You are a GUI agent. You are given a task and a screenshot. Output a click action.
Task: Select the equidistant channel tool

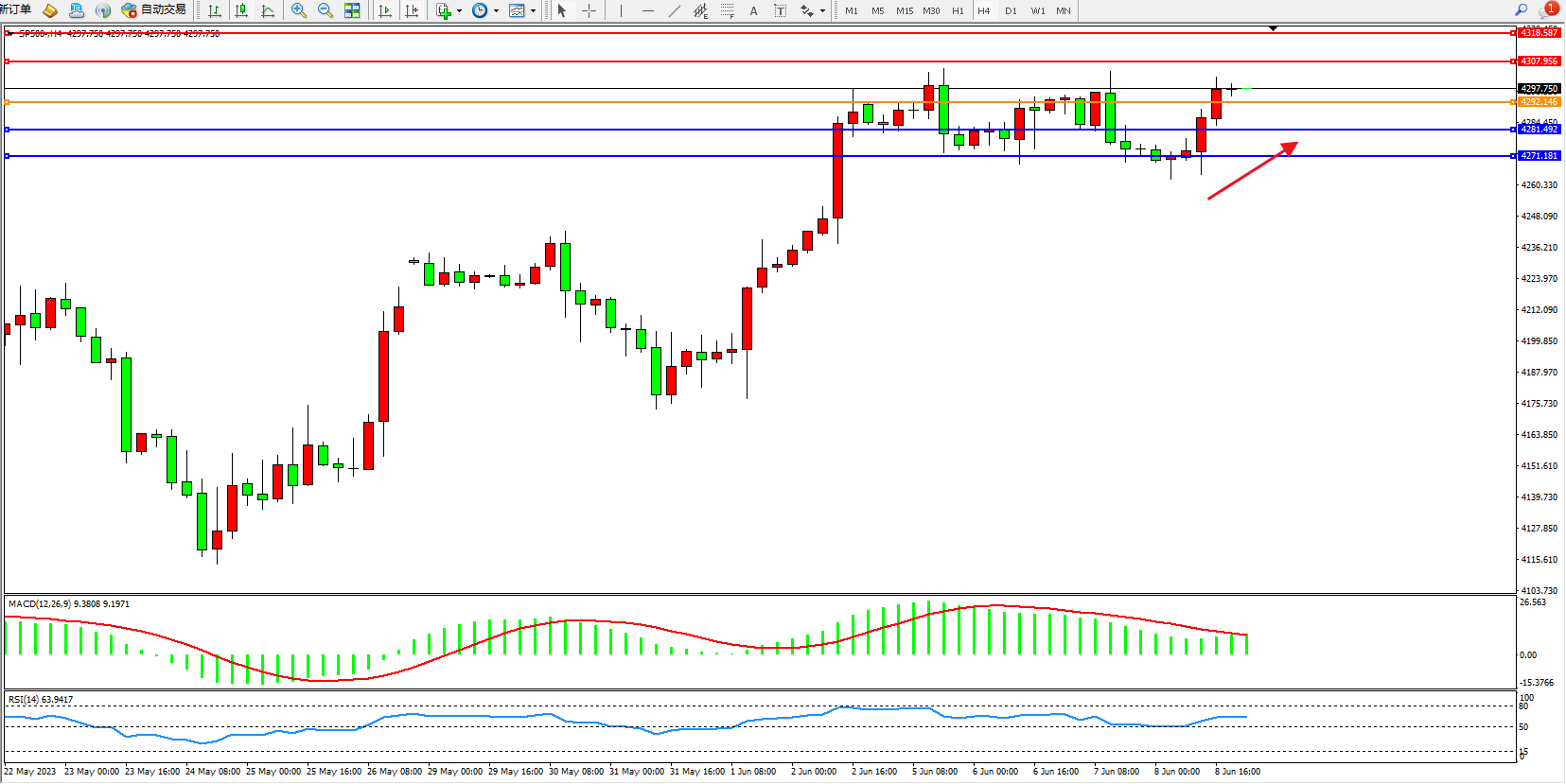700,10
